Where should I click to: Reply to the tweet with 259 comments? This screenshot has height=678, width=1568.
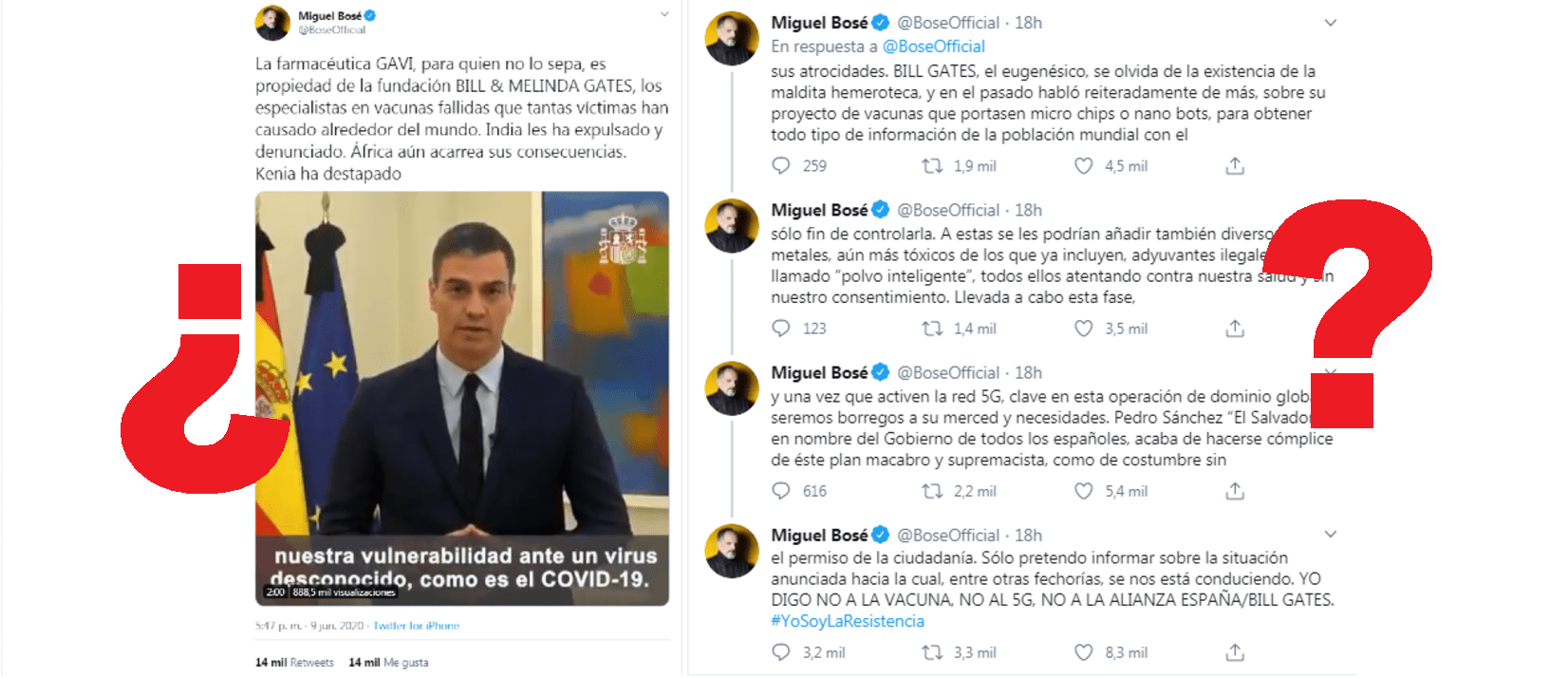(780, 166)
